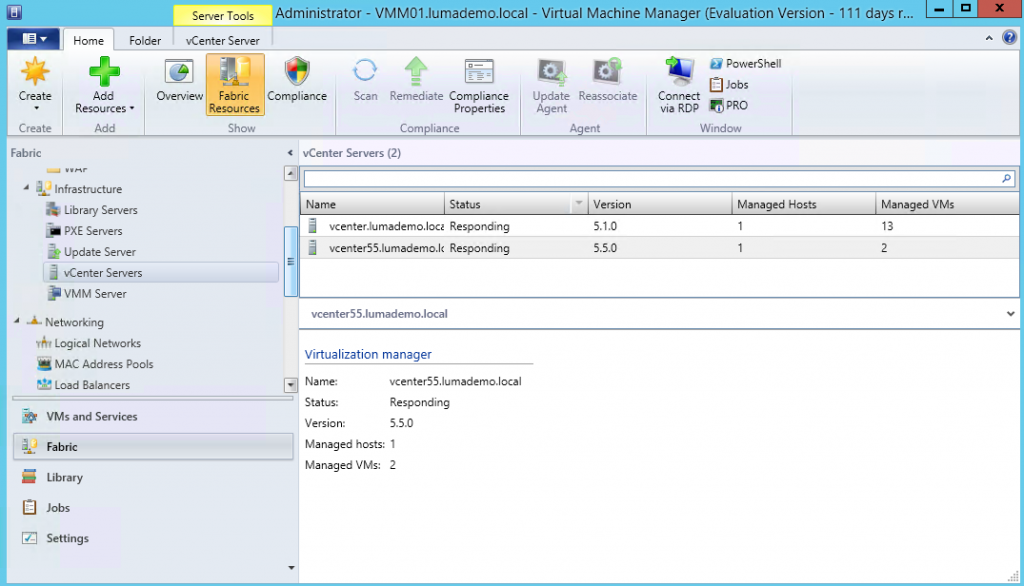Open the Home ribbon tab
Image resolution: width=1024 pixels, height=586 pixels.
(88, 41)
